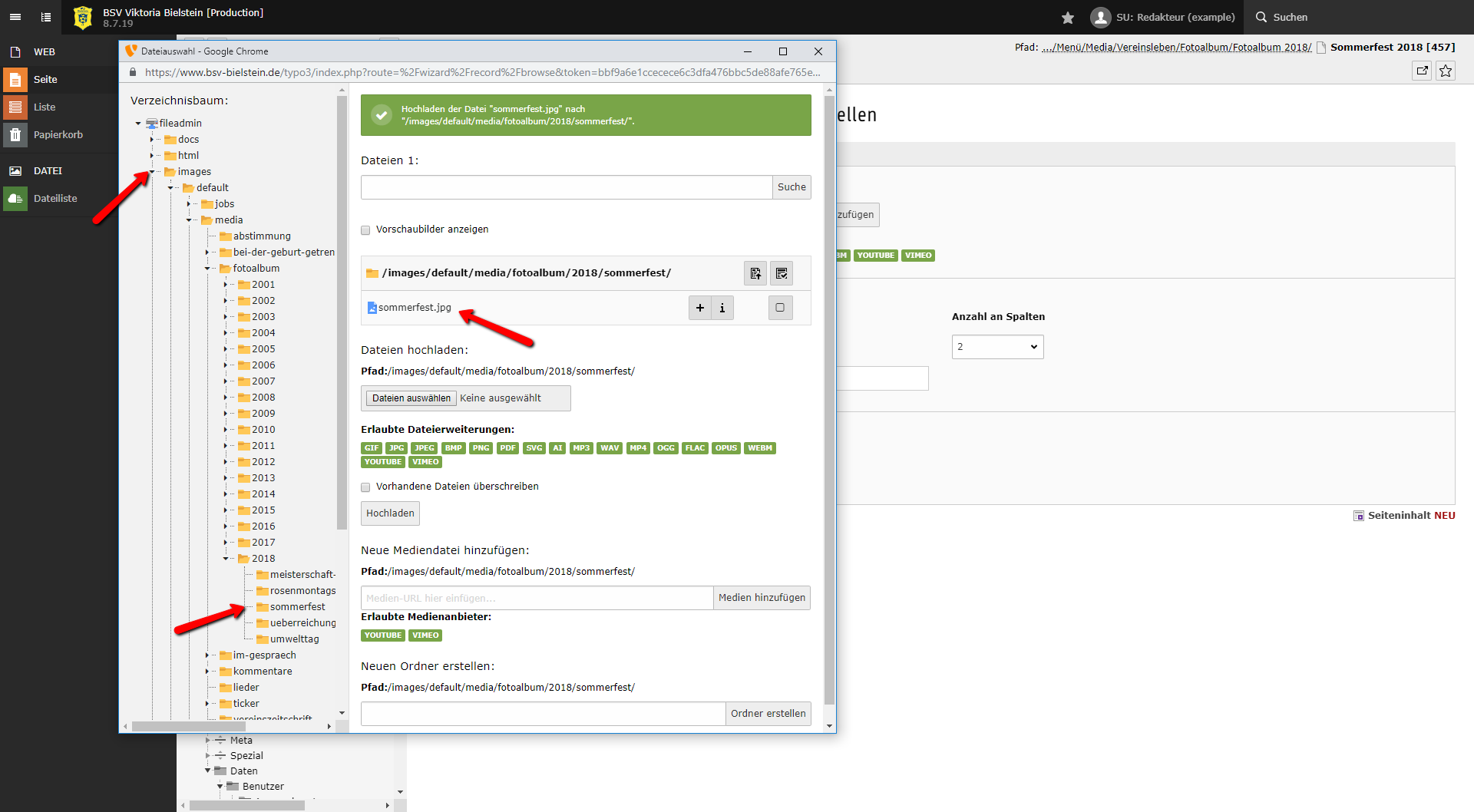Click the Medien-URL input field
Image resolution: width=1474 pixels, height=812 pixels.
537,598
